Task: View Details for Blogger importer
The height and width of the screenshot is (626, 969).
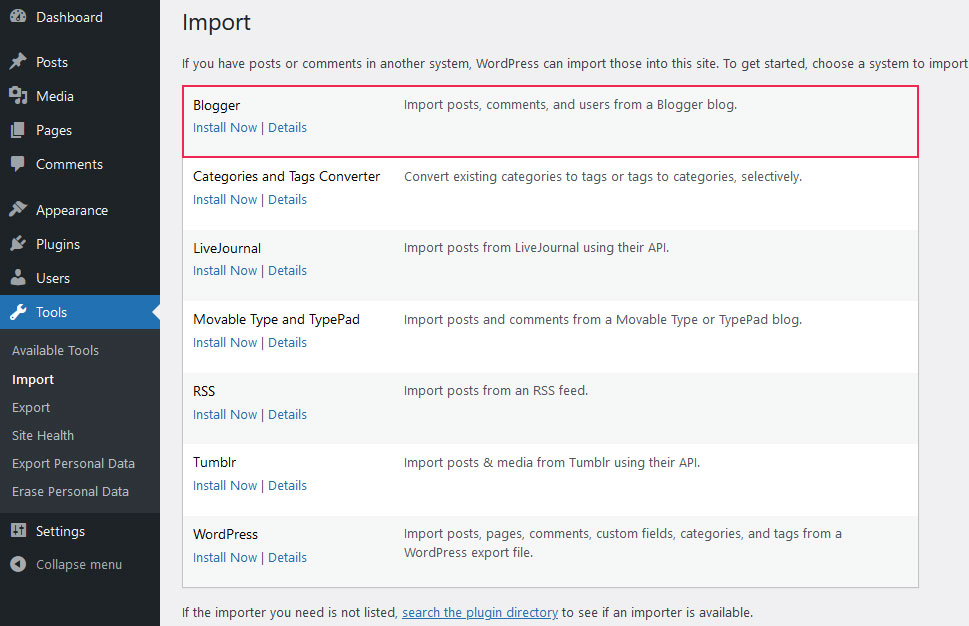Action: point(287,127)
